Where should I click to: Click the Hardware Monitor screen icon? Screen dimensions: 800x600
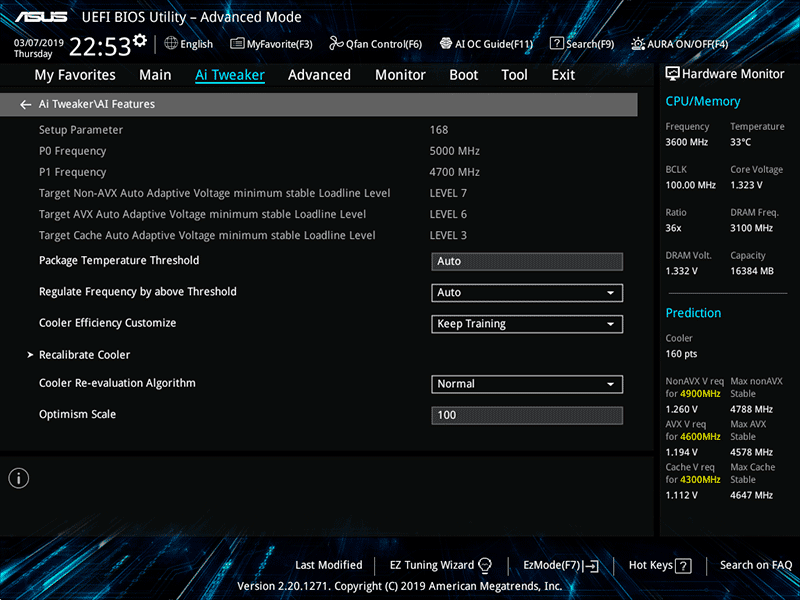pos(672,74)
